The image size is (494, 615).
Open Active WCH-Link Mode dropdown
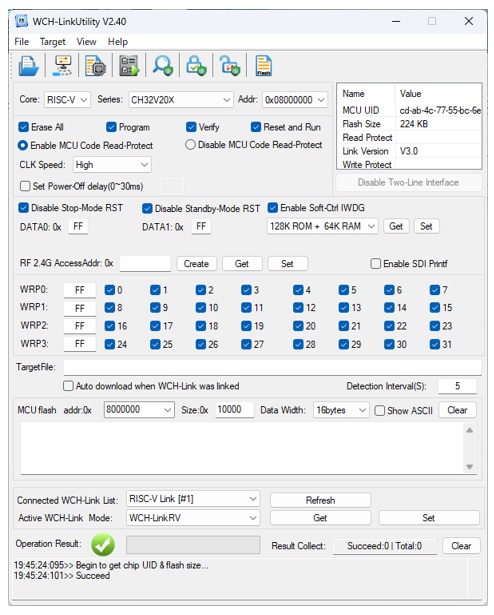(x=193, y=518)
